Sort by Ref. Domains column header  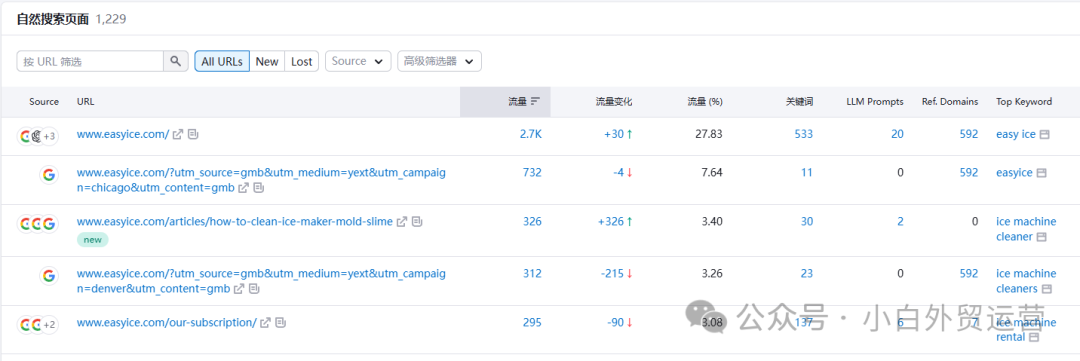[x=950, y=101]
